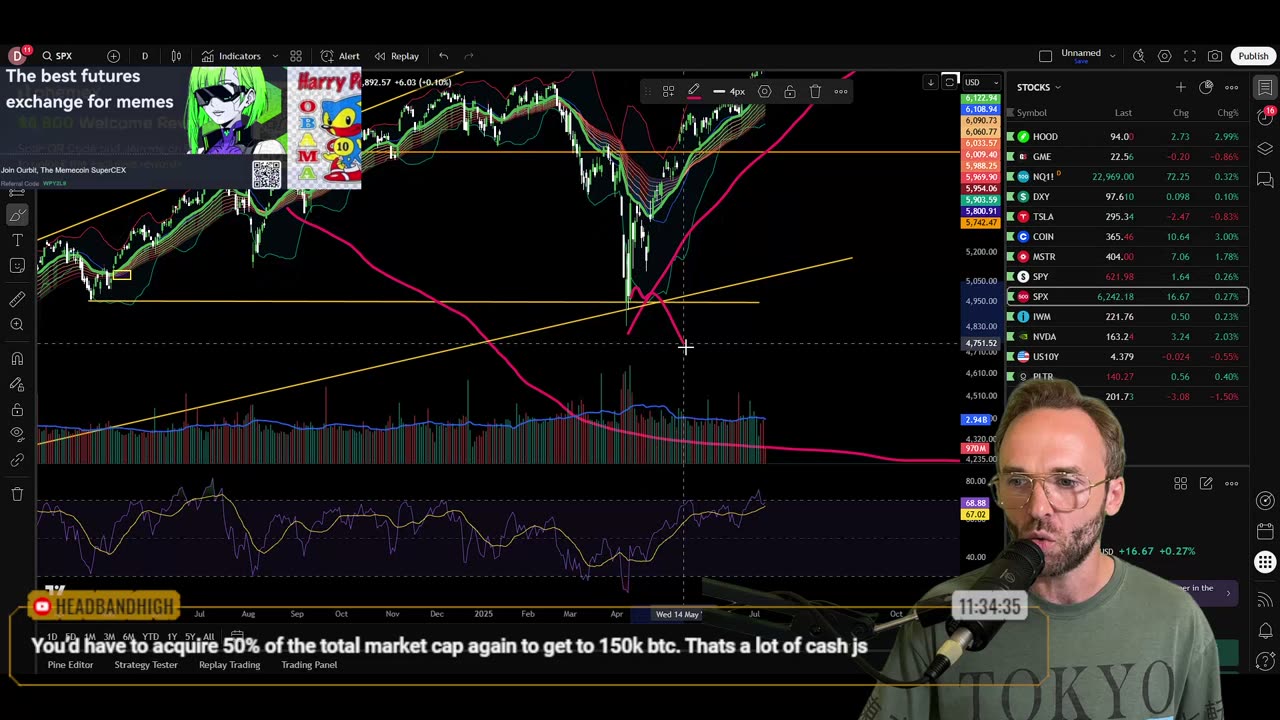
Task: Select NVDA in the watchlist
Action: tap(1127, 336)
